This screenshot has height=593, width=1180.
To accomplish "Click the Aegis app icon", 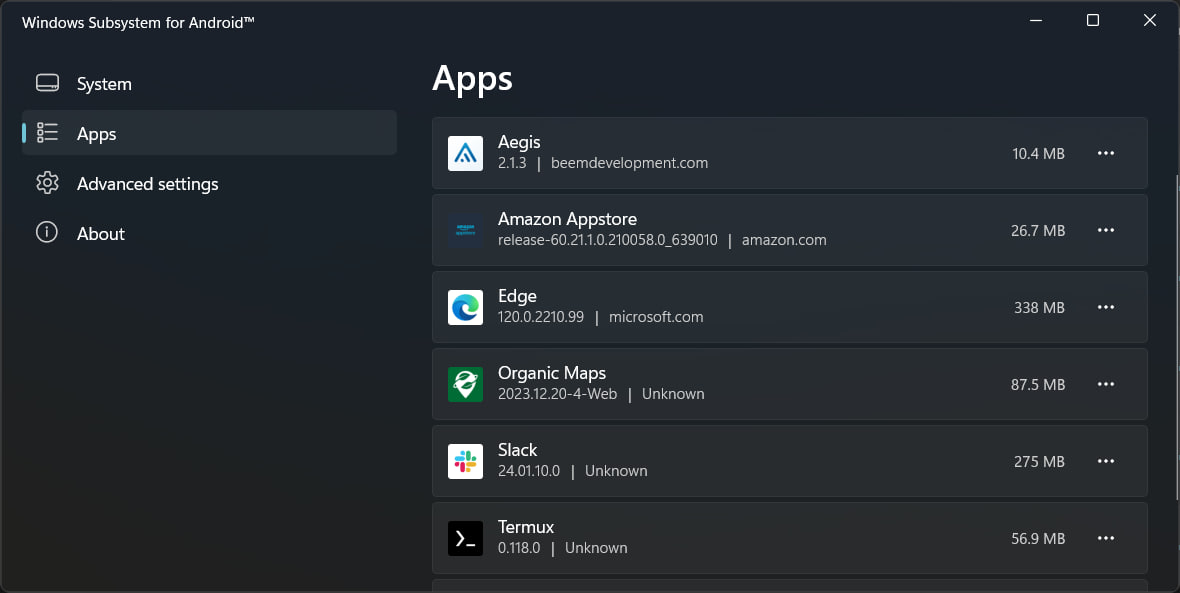I will (465, 153).
